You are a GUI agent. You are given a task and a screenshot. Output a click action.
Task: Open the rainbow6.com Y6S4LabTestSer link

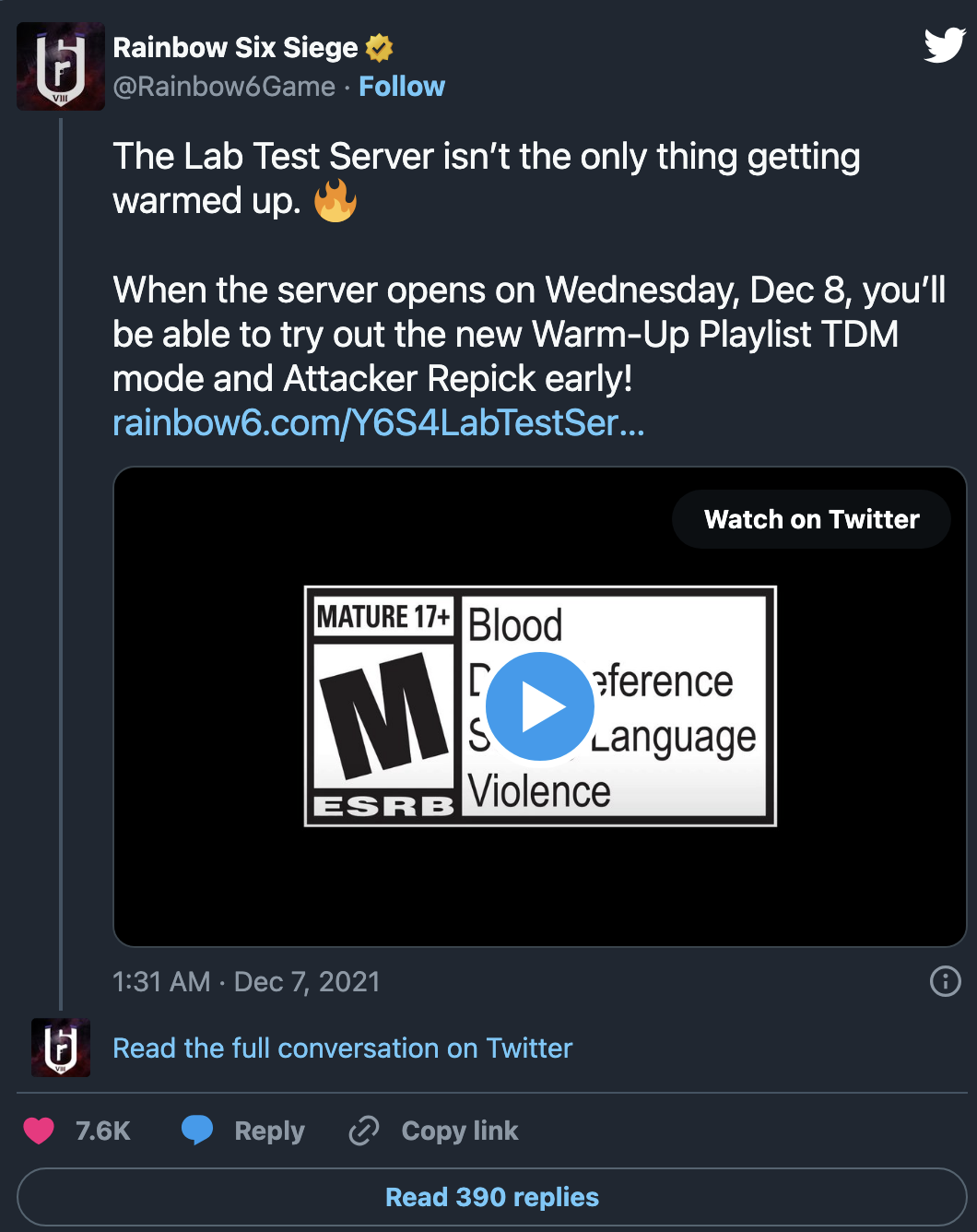(379, 423)
